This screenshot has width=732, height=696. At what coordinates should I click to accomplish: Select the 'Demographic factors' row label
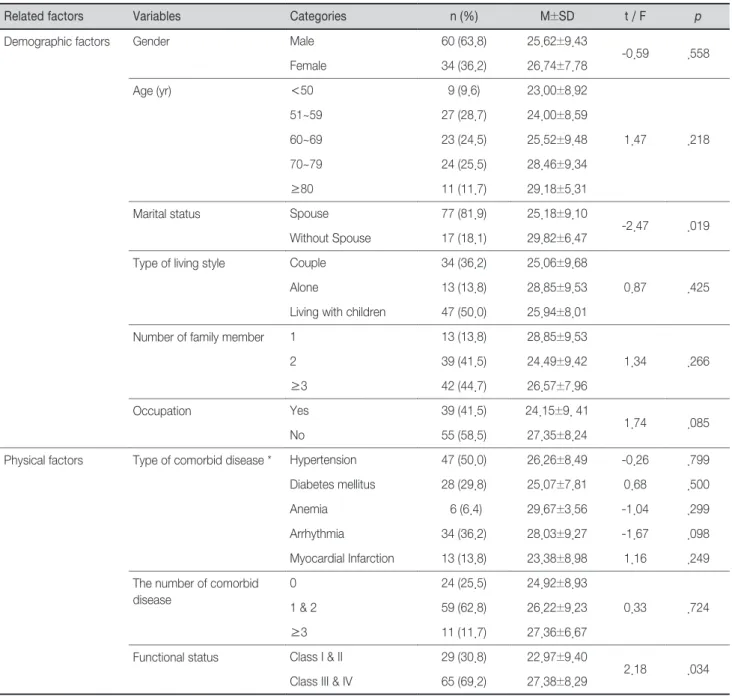[57, 42]
